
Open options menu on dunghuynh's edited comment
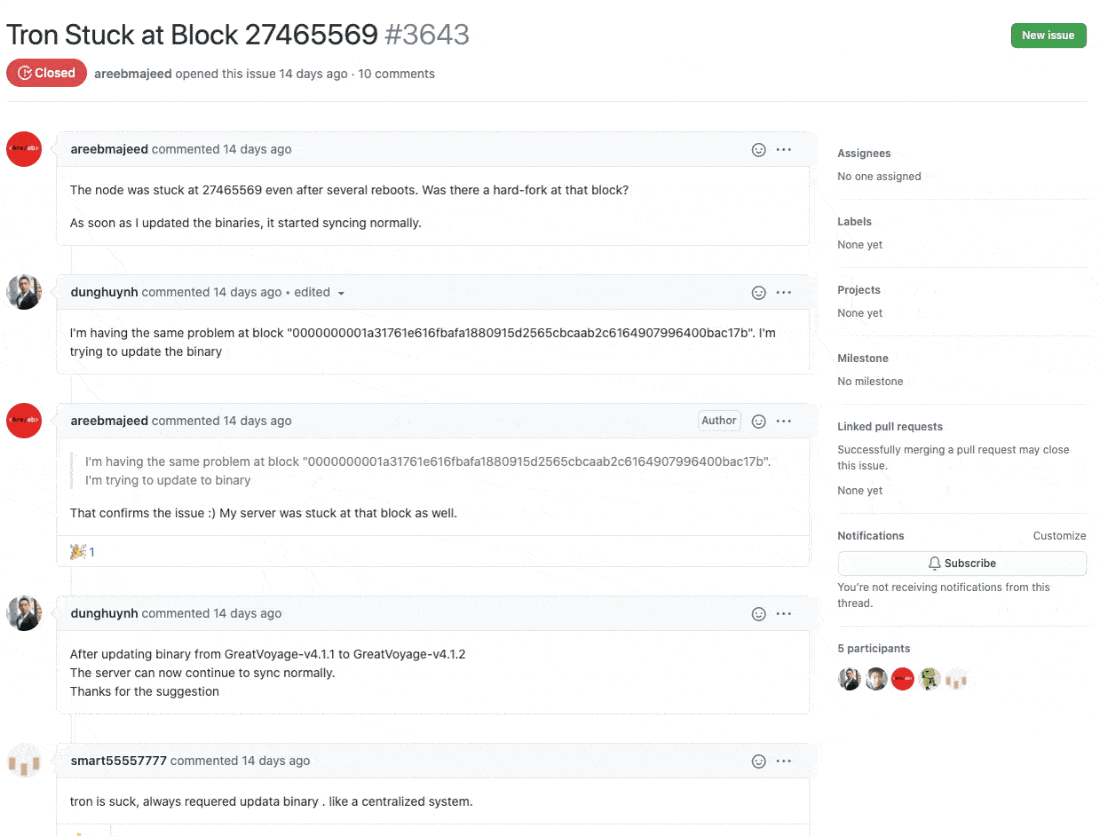784,292
